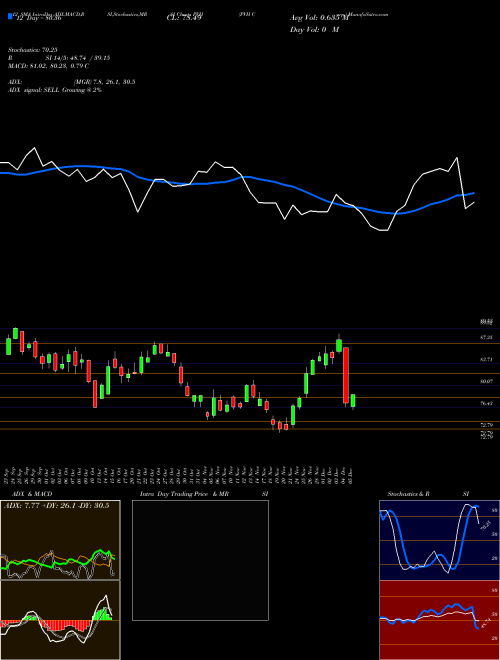This screenshot has width=500, height=660.
Task: Click the 'CL: 78.49' close price label
Action: pos(184,18)
